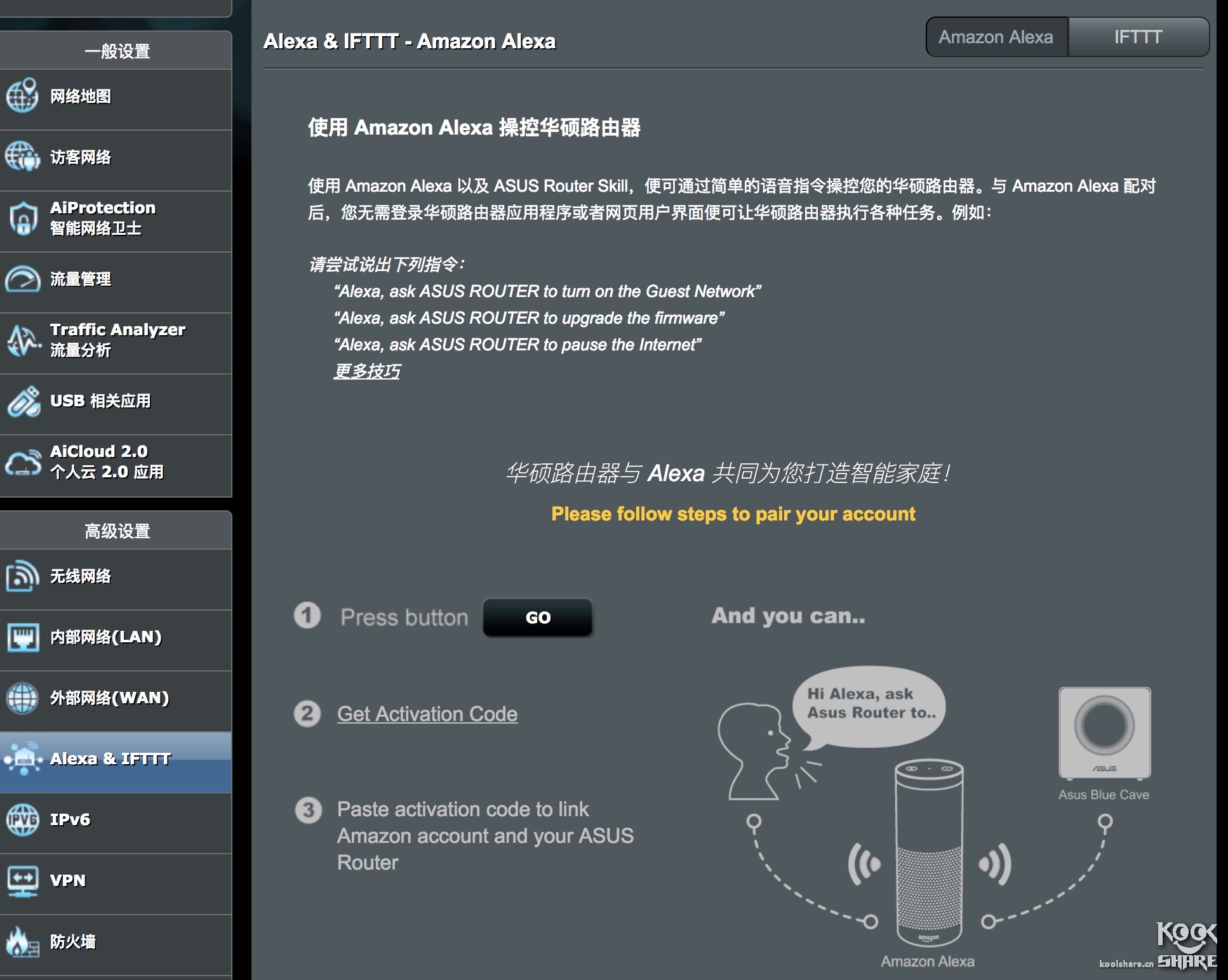Click the 内部网络(LAN) ethernet monitor icon

coord(23,637)
